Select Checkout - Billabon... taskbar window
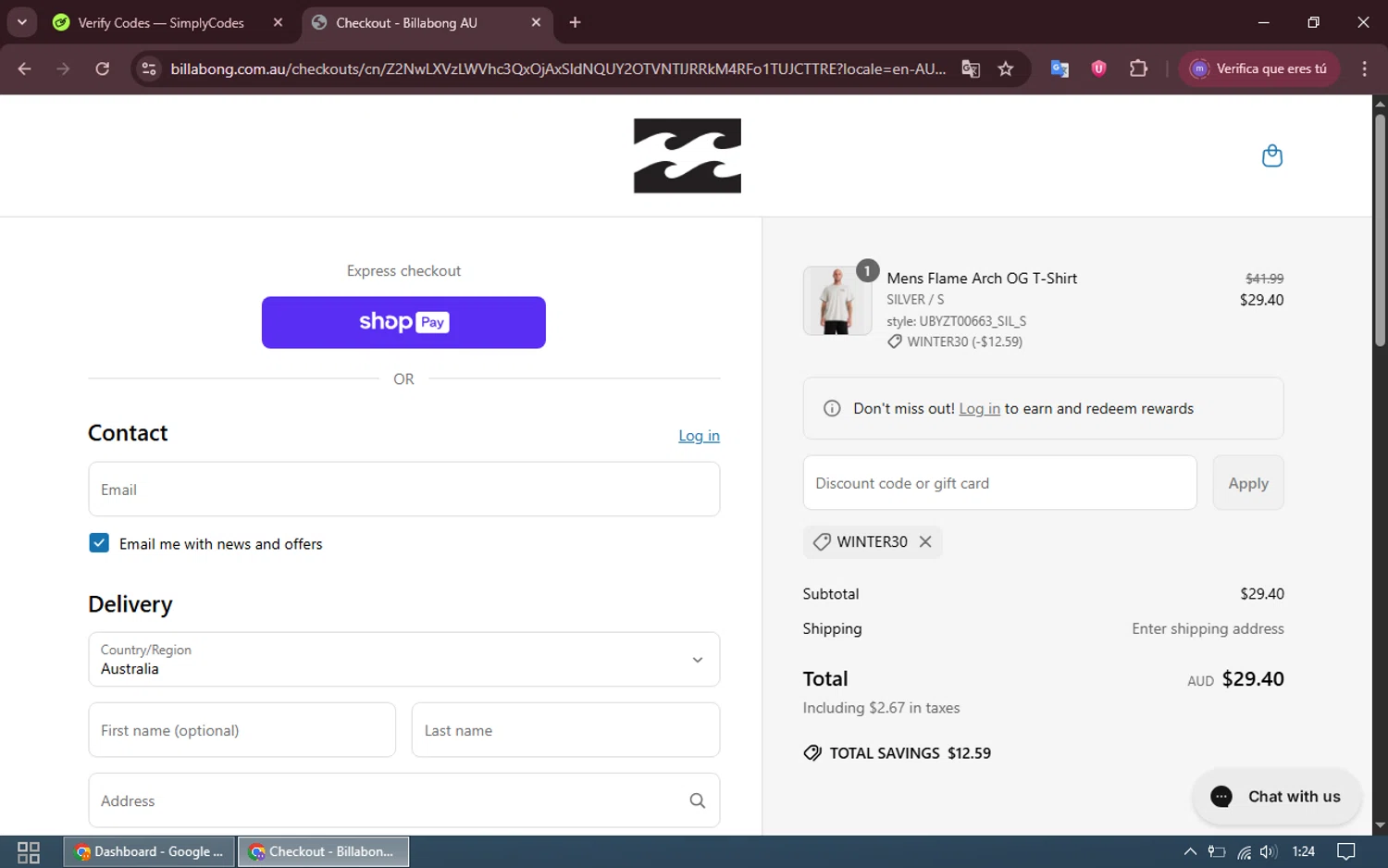 pyautogui.click(x=323, y=851)
